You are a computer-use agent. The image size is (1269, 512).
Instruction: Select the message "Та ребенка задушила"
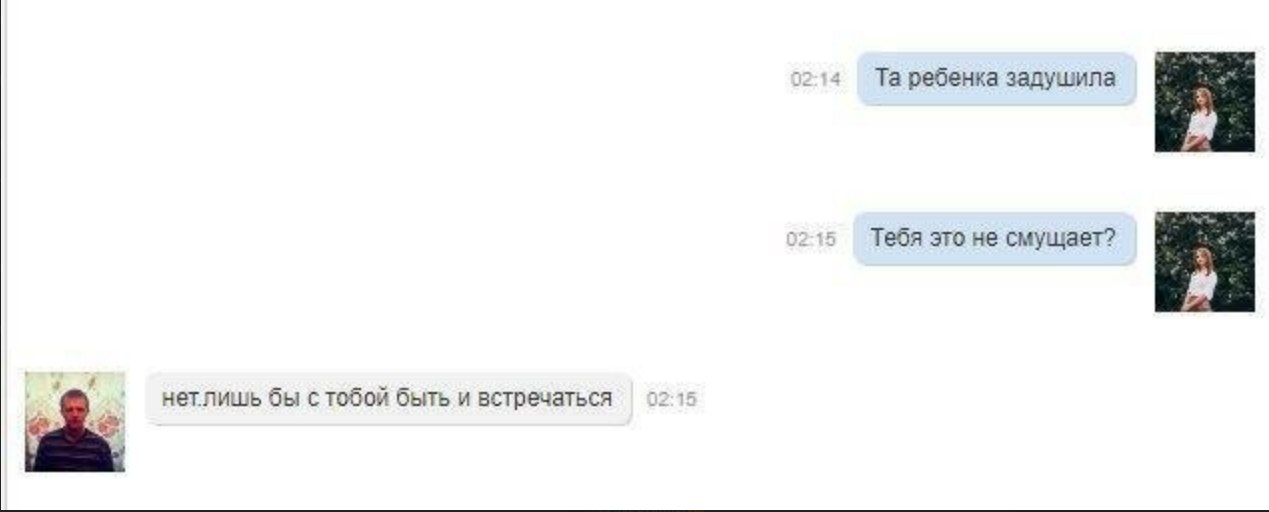(x=996, y=78)
